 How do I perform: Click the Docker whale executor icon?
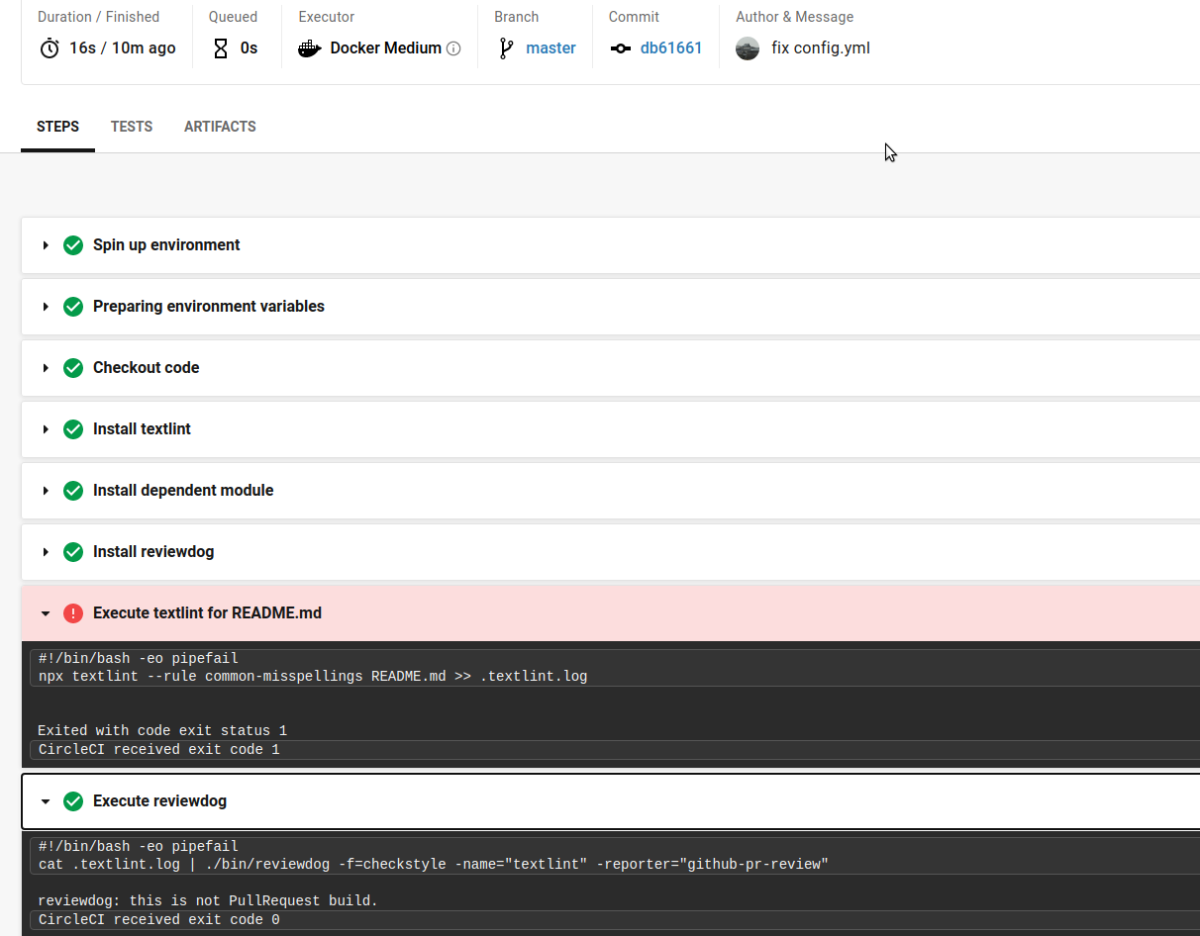click(310, 48)
